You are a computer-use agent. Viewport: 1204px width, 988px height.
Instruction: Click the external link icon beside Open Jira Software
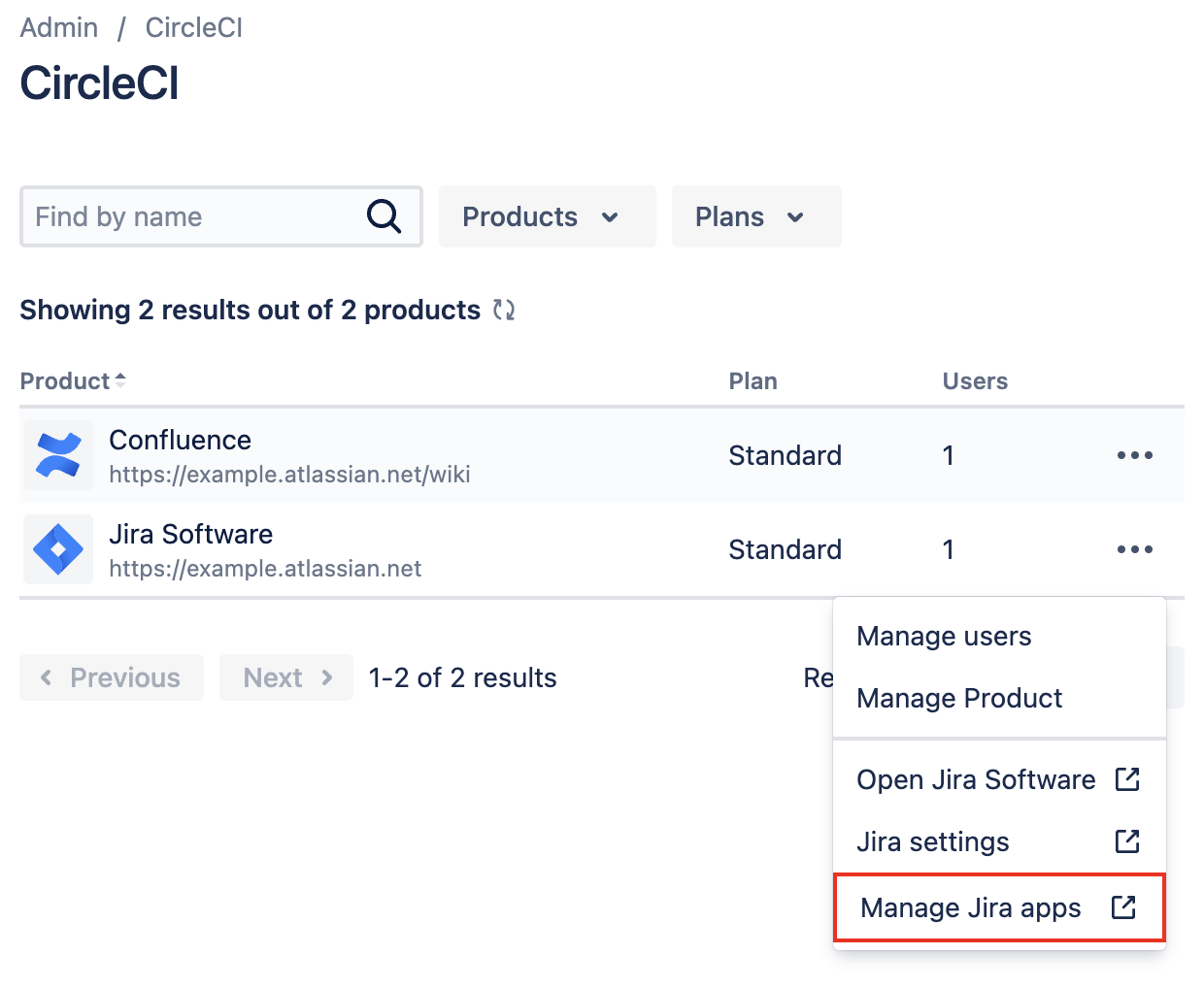point(1127,779)
